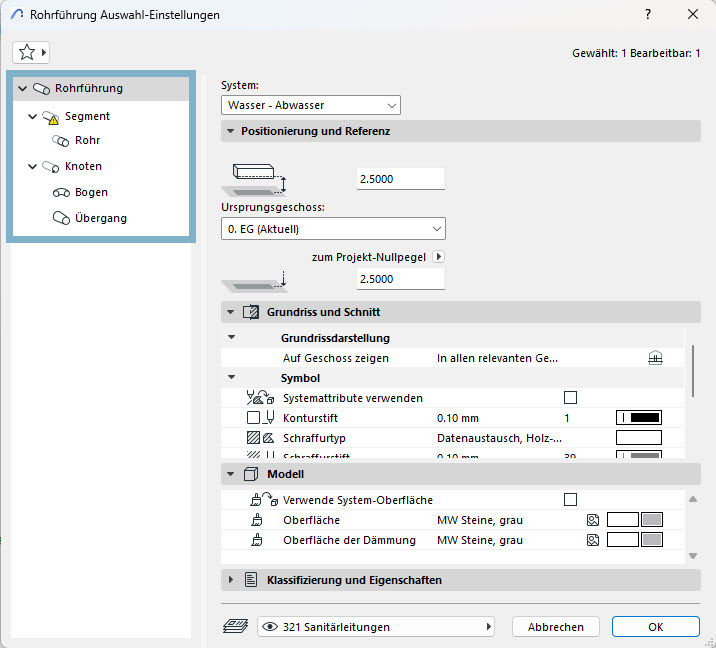Image resolution: width=716 pixels, height=648 pixels.
Task: Open the help question mark
Action: (x=648, y=14)
